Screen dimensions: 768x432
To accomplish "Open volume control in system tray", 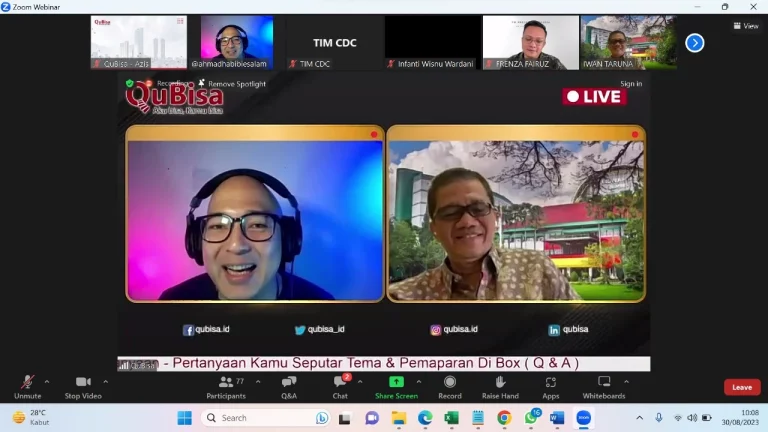I will pos(692,418).
